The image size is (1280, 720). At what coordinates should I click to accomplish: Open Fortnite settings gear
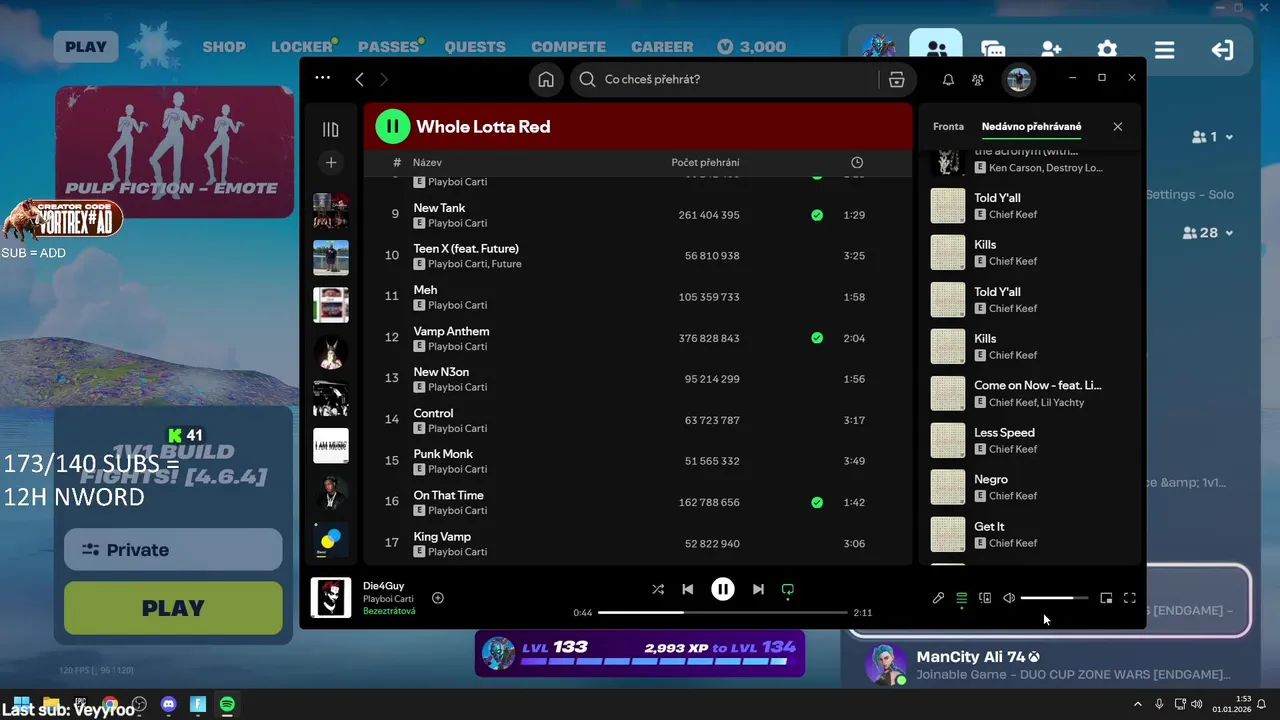pos(1107,50)
